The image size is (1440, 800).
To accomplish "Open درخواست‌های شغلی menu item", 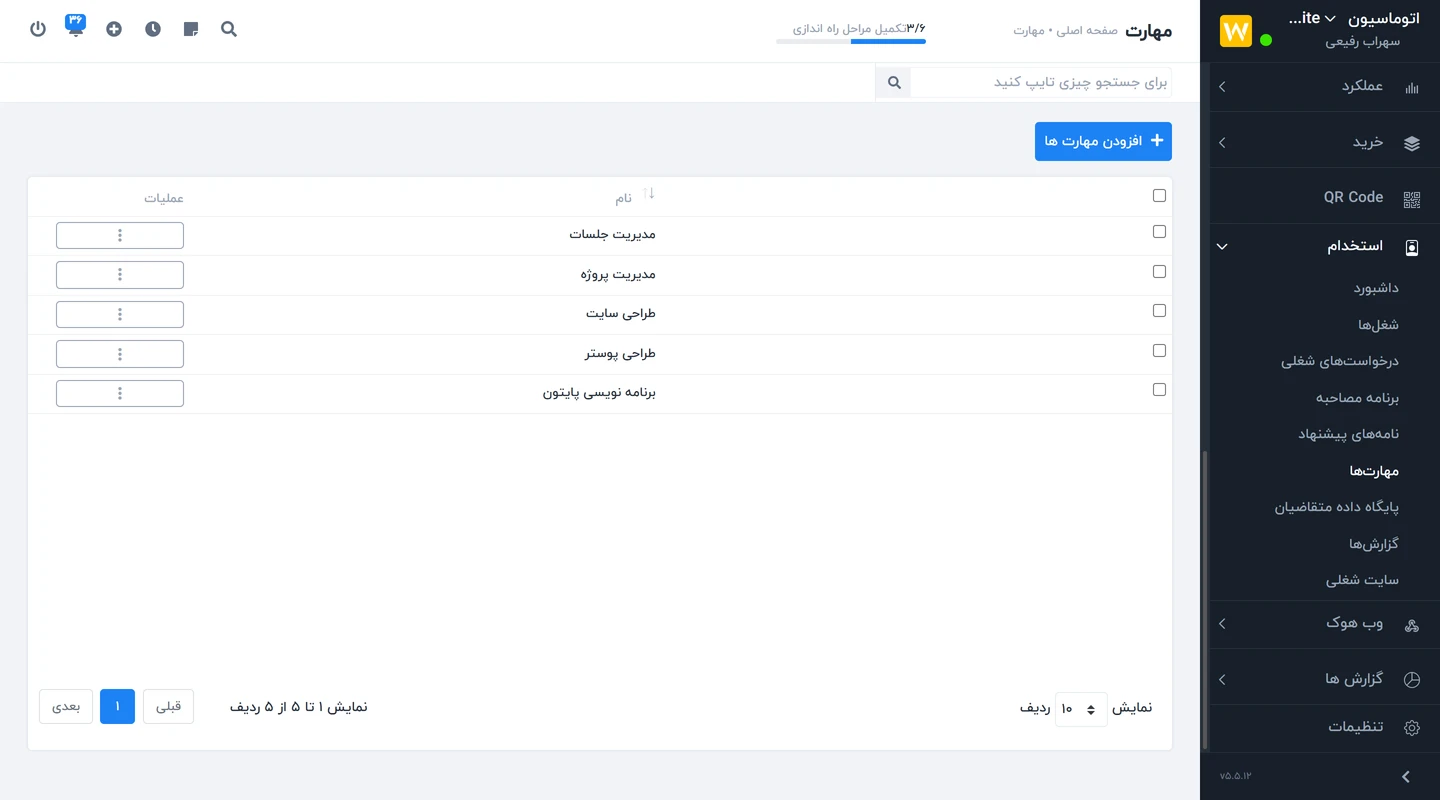I will (1340, 361).
